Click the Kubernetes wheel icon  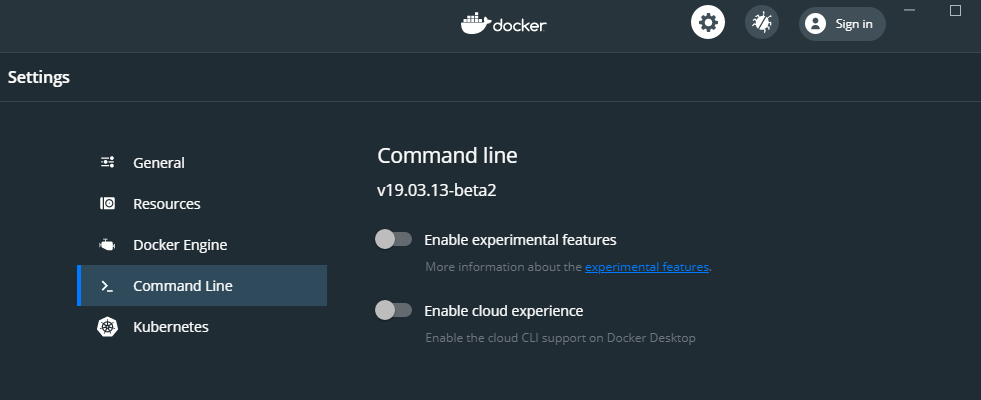[x=108, y=327]
